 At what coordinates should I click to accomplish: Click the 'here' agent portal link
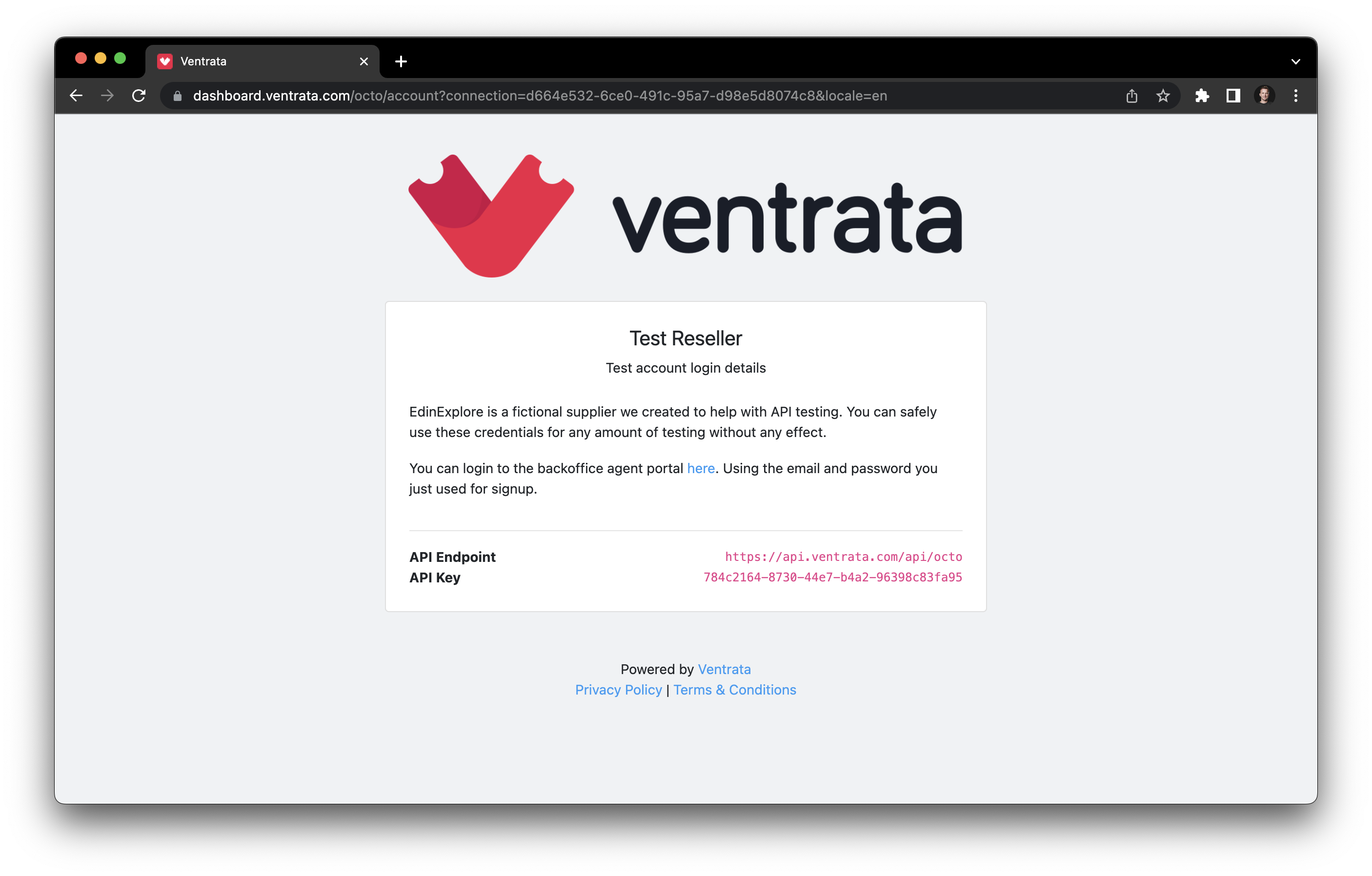pyautogui.click(x=700, y=468)
